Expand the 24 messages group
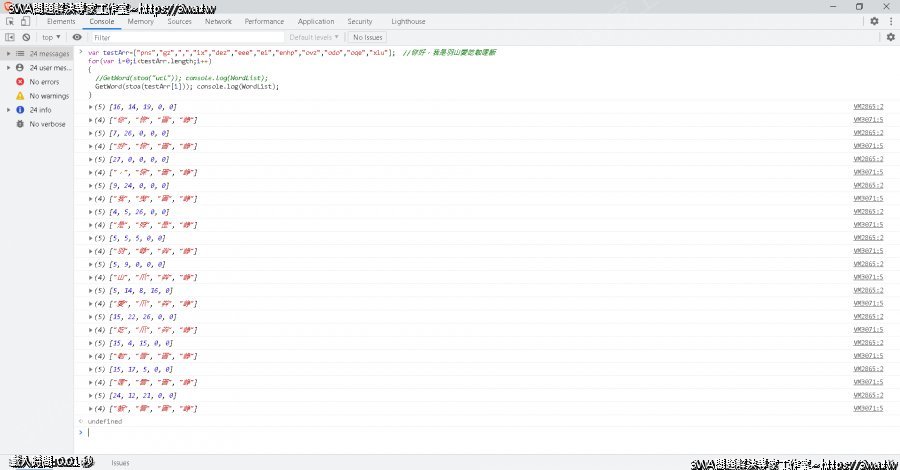This screenshot has width=900, height=470. [8, 53]
